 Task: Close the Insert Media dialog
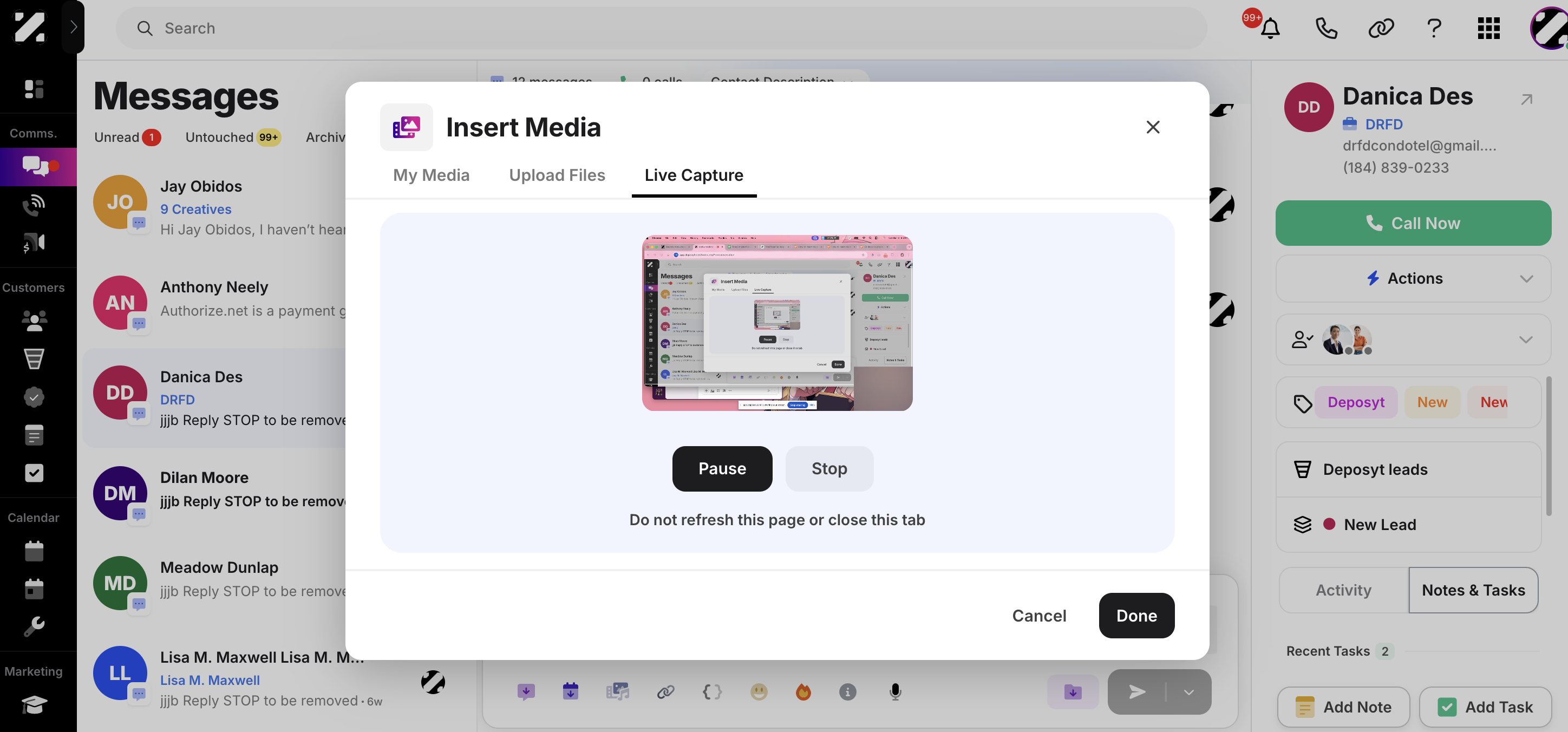pyautogui.click(x=1152, y=127)
